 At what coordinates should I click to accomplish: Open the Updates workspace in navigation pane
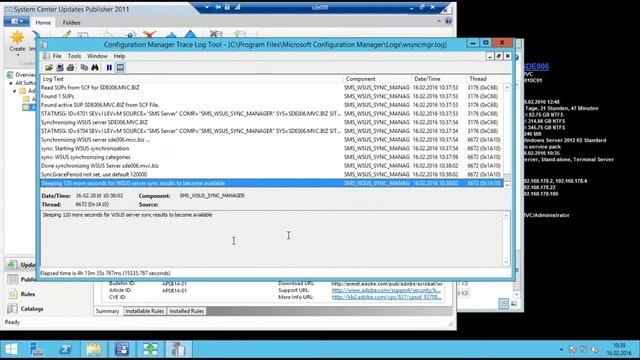[x=22, y=265]
